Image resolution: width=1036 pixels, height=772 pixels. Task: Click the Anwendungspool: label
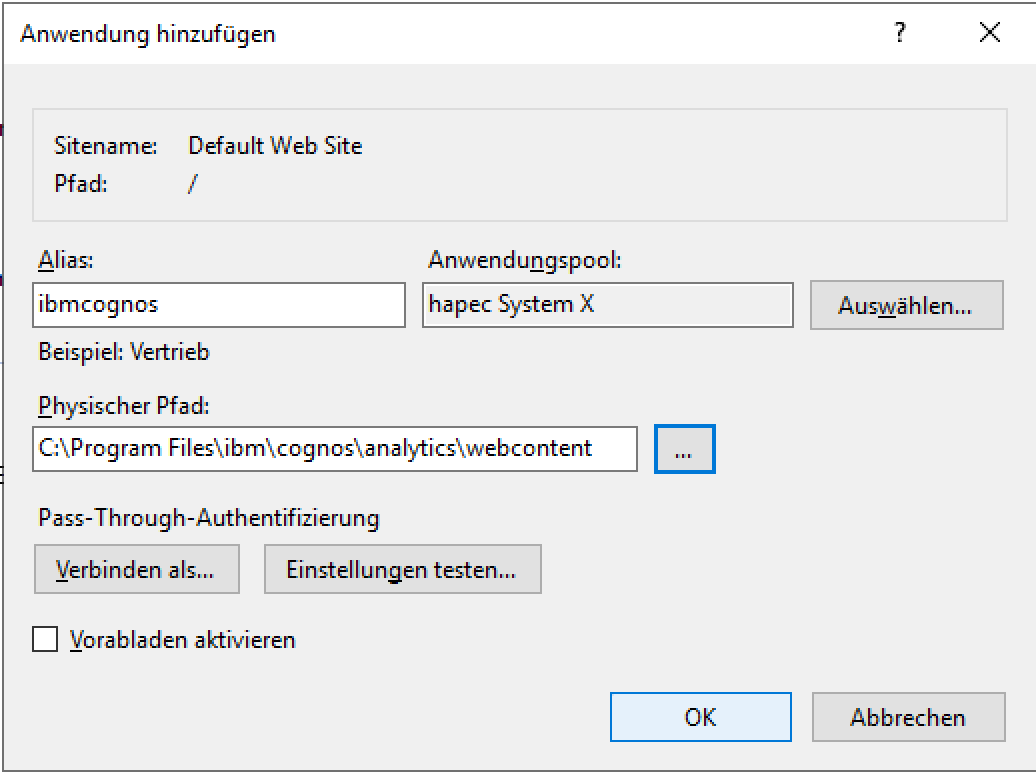[525, 260]
